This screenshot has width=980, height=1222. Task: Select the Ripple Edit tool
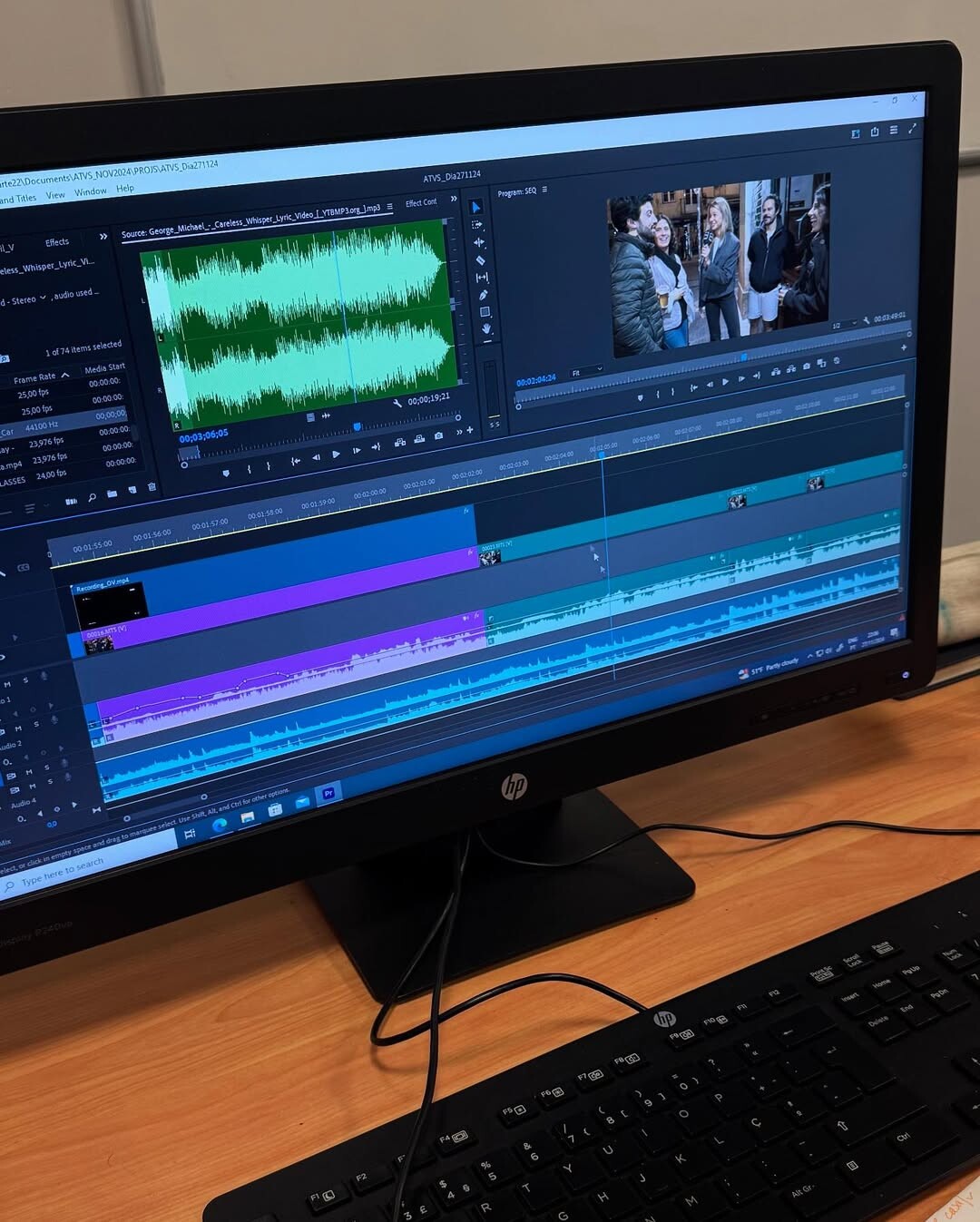point(478,242)
